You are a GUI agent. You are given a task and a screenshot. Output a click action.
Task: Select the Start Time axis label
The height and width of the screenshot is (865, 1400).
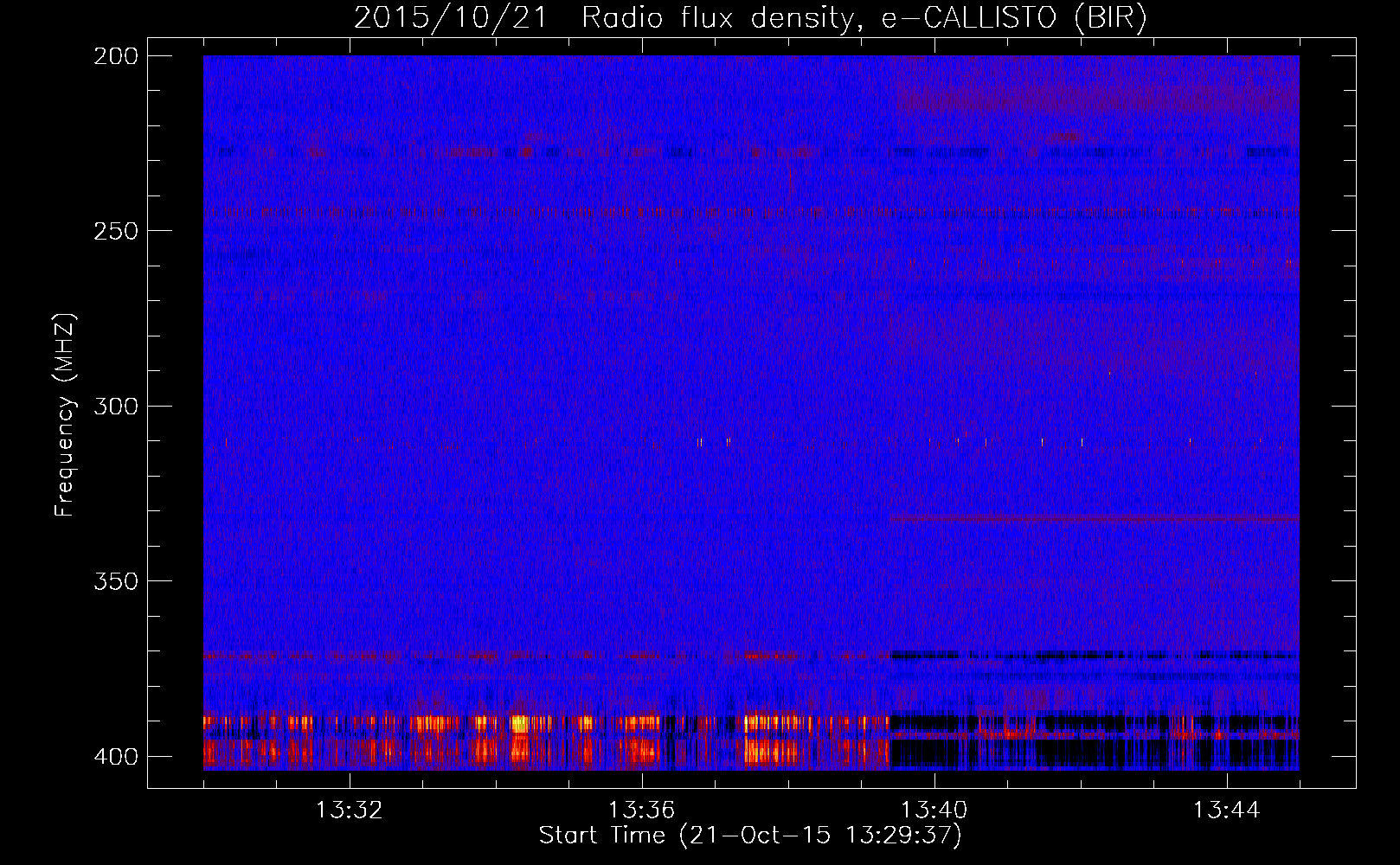750,836
